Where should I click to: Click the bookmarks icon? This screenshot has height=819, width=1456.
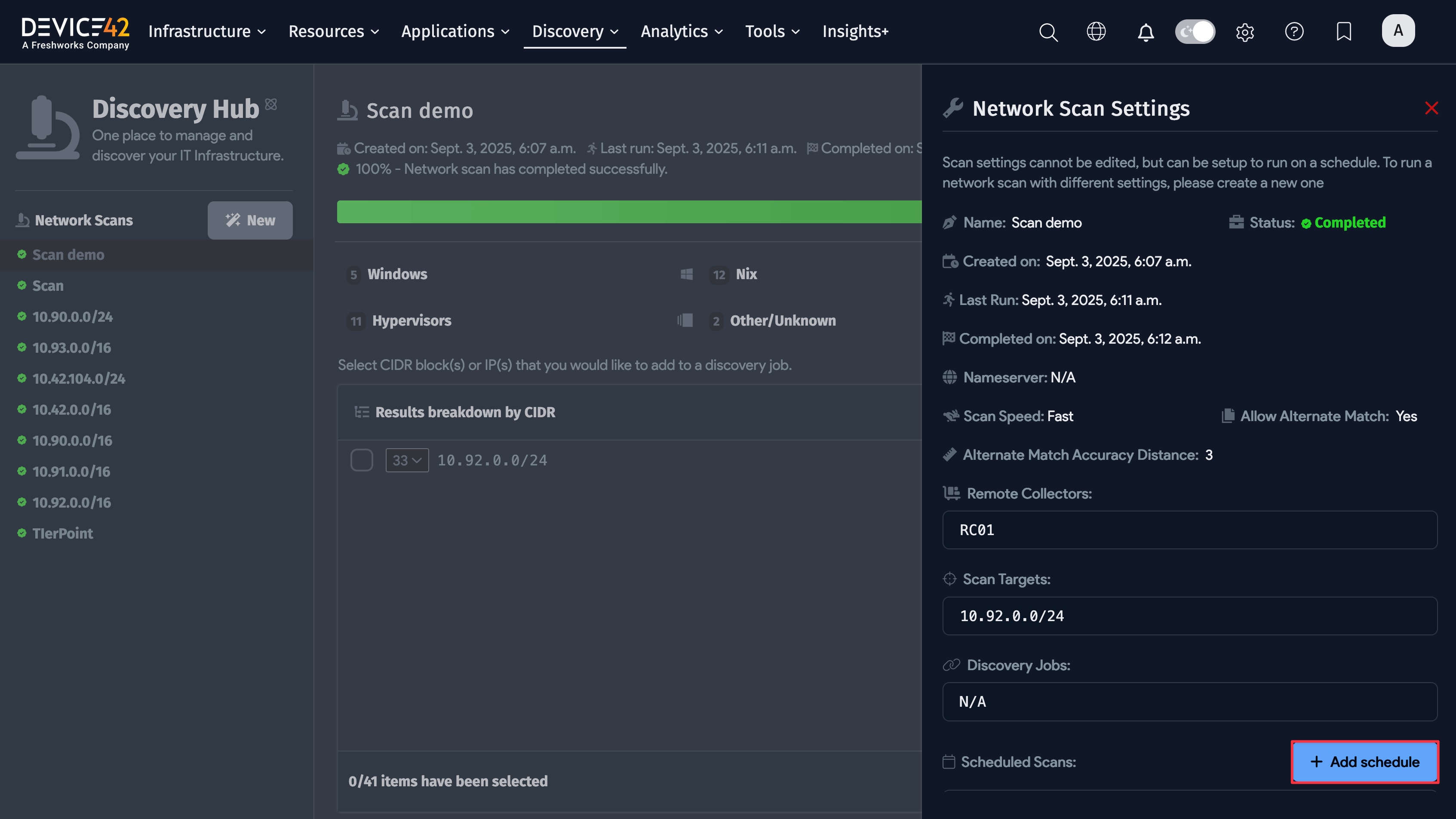coord(1343,32)
